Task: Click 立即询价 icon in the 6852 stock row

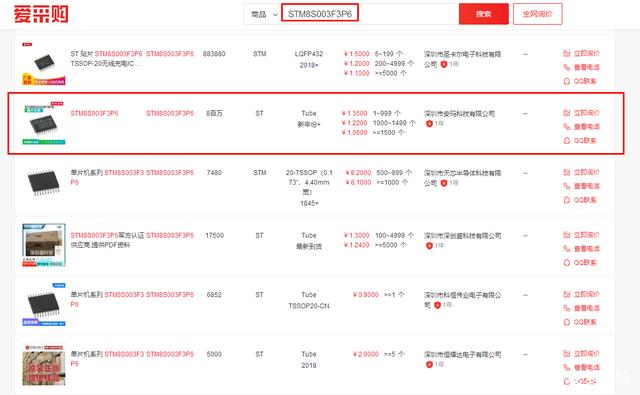Action: [x=567, y=294]
